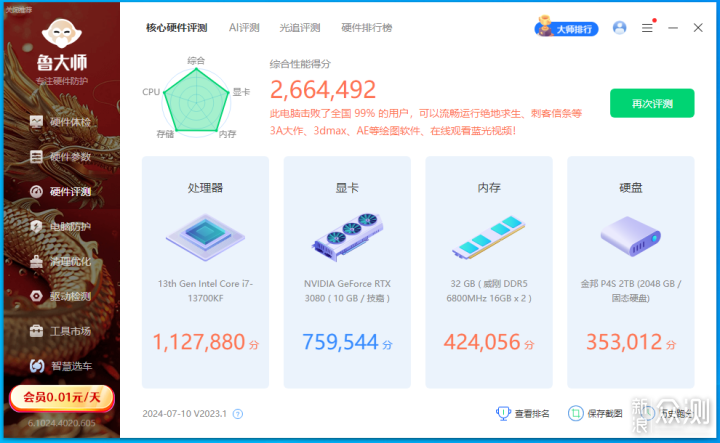Image resolution: width=720 pixels, height=443 pixels.
Task: Click the memory stick illustration
Action: point(489,237)
